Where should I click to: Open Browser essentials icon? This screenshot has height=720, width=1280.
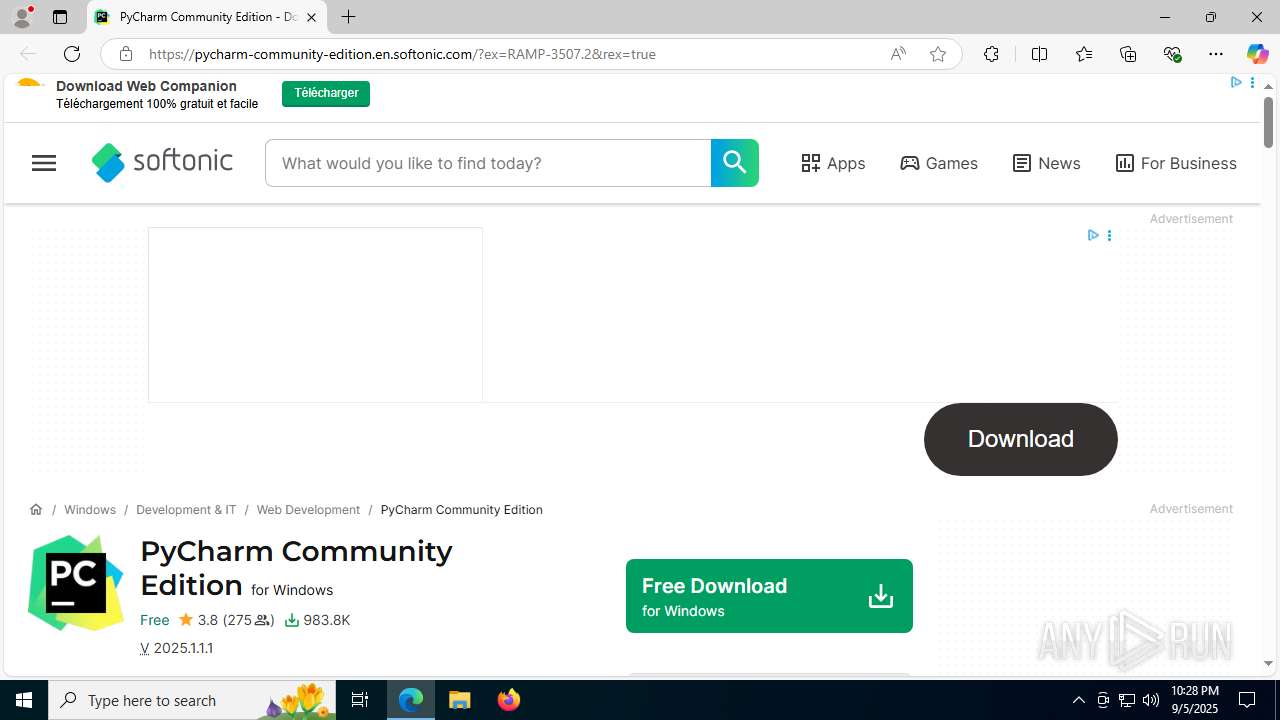(x=1172, y=54)
